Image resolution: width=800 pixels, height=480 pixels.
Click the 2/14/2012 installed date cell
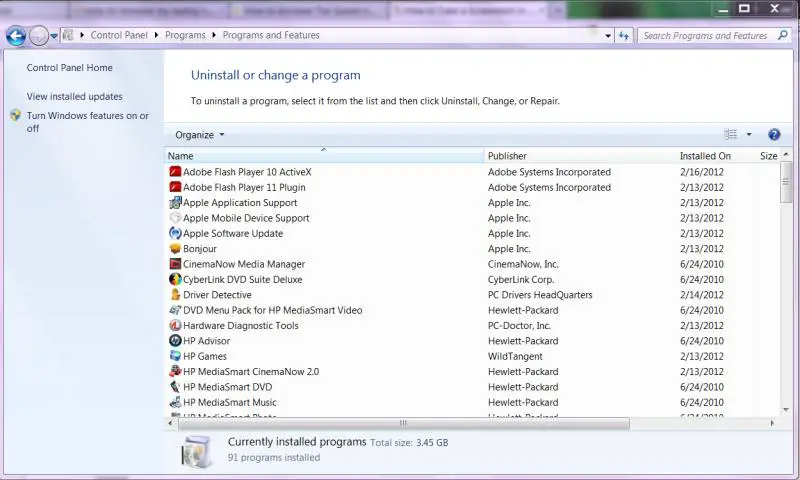coord(702,295)
